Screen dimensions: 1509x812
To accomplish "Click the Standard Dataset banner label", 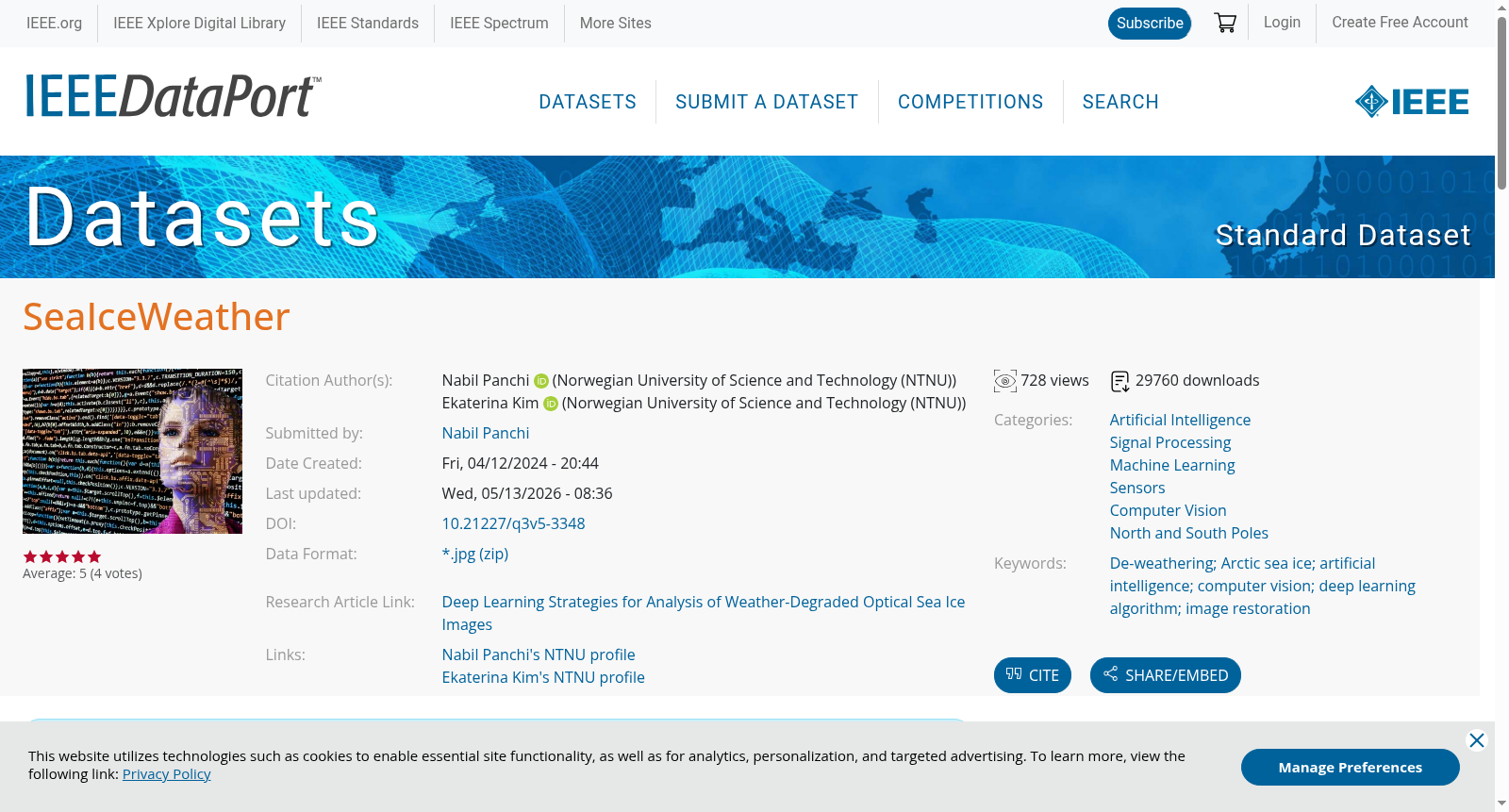I will click(1343, 235).
